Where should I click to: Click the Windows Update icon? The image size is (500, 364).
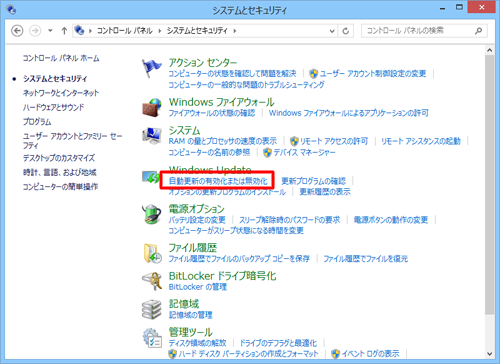[x=151, y=177]
